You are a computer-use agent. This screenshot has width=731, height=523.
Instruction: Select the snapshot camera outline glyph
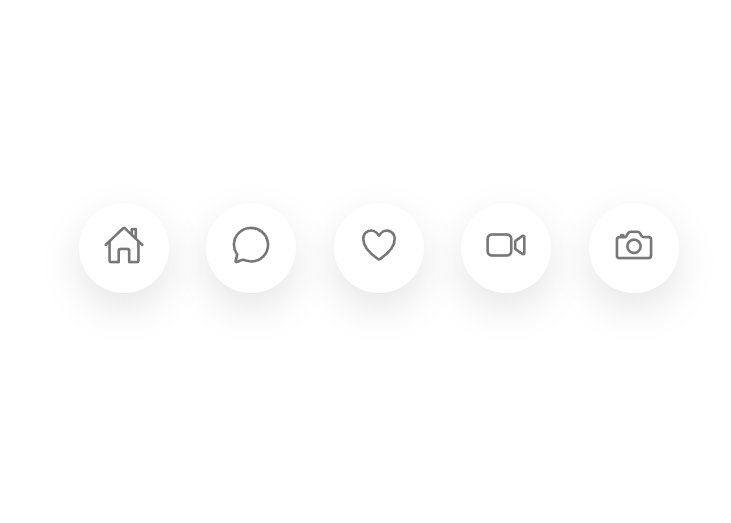[x=634, y=245]
